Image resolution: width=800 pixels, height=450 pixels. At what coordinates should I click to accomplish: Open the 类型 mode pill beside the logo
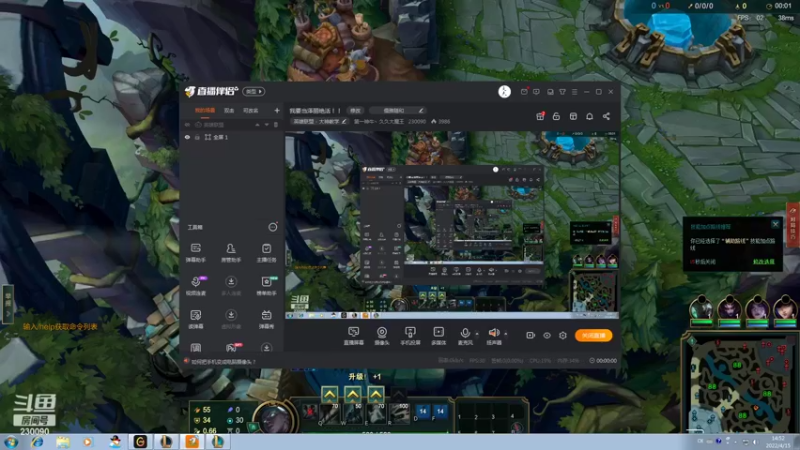(x=254, y=91)
